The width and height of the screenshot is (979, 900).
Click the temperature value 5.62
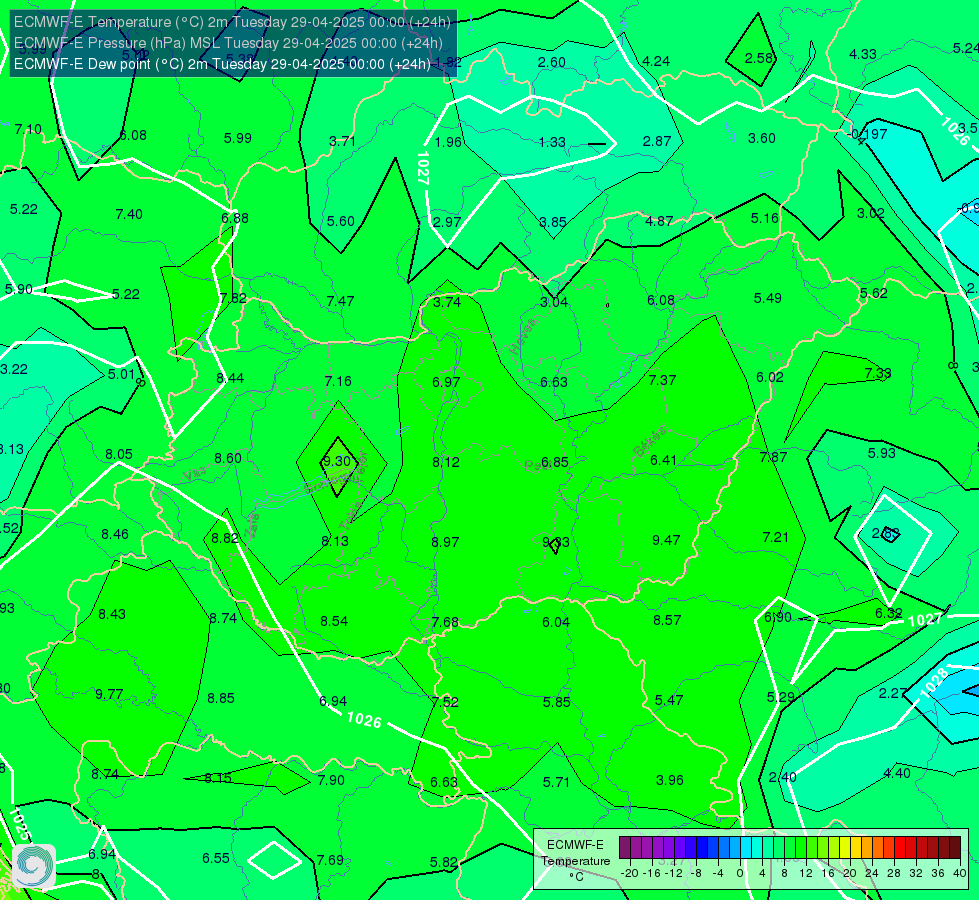[873, 293]
